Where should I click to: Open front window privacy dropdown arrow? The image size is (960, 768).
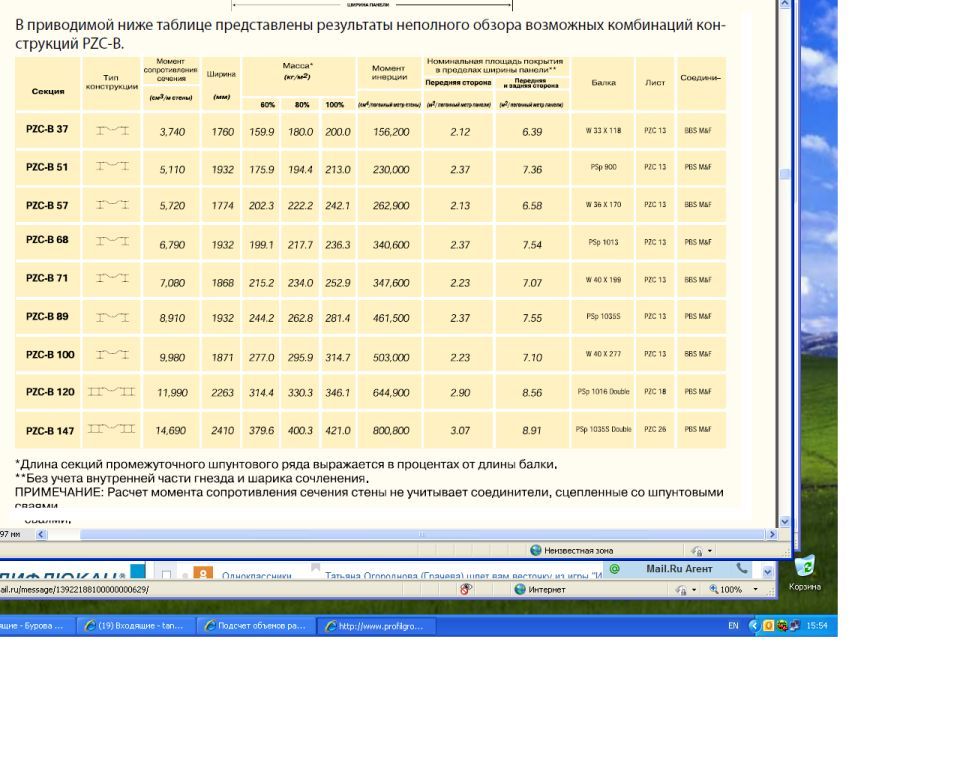[x=710, y=551]
